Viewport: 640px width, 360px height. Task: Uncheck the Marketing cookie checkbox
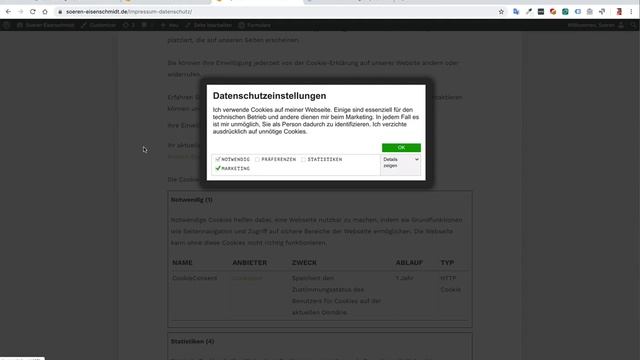(218, 168)
